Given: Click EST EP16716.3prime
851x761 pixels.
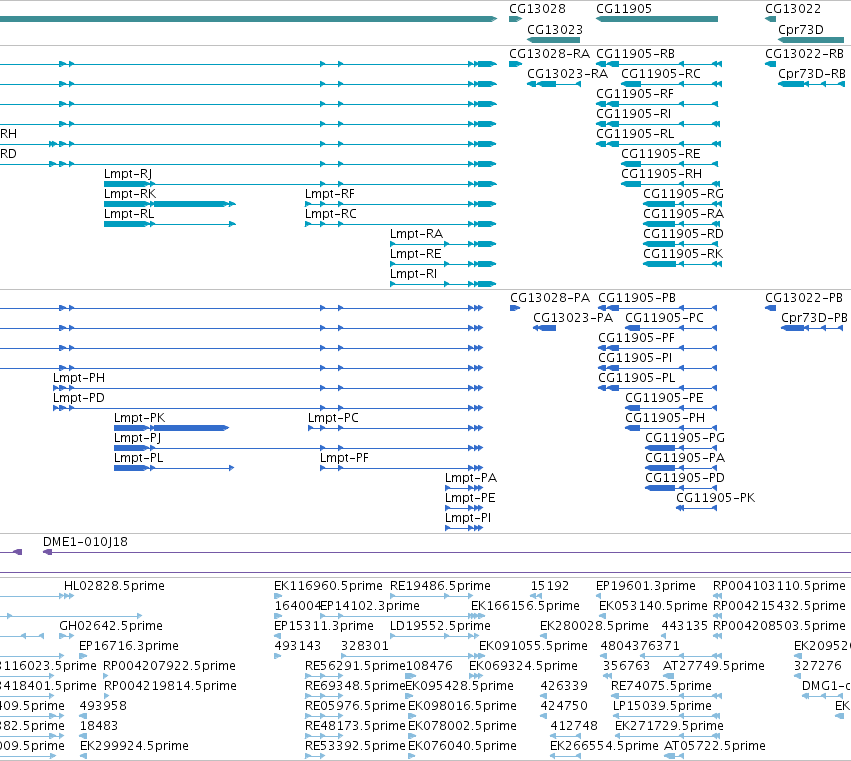Looking at the screenshot, I should (129, 646).
